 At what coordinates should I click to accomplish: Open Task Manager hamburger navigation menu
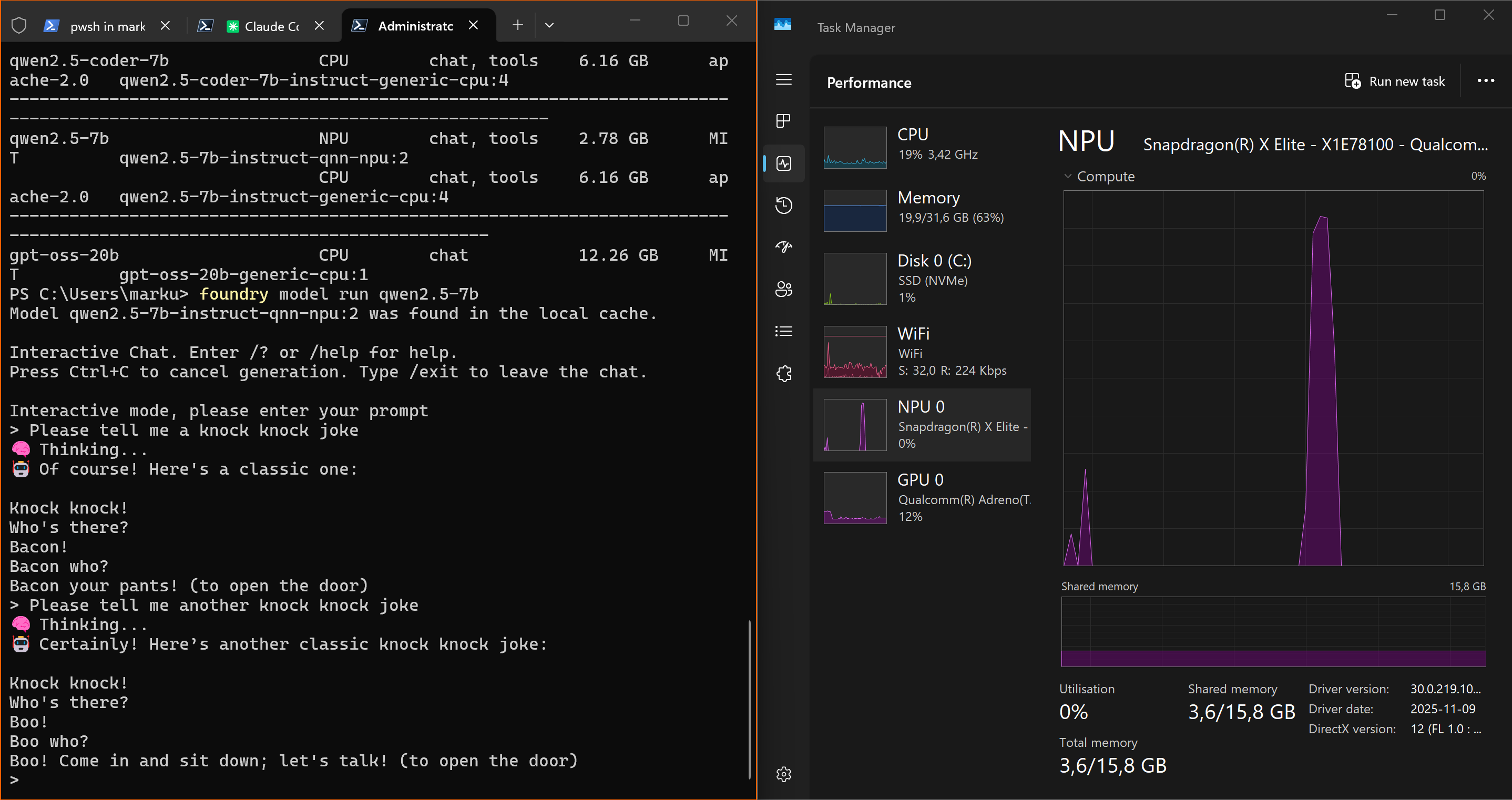[x=783, y=80]
